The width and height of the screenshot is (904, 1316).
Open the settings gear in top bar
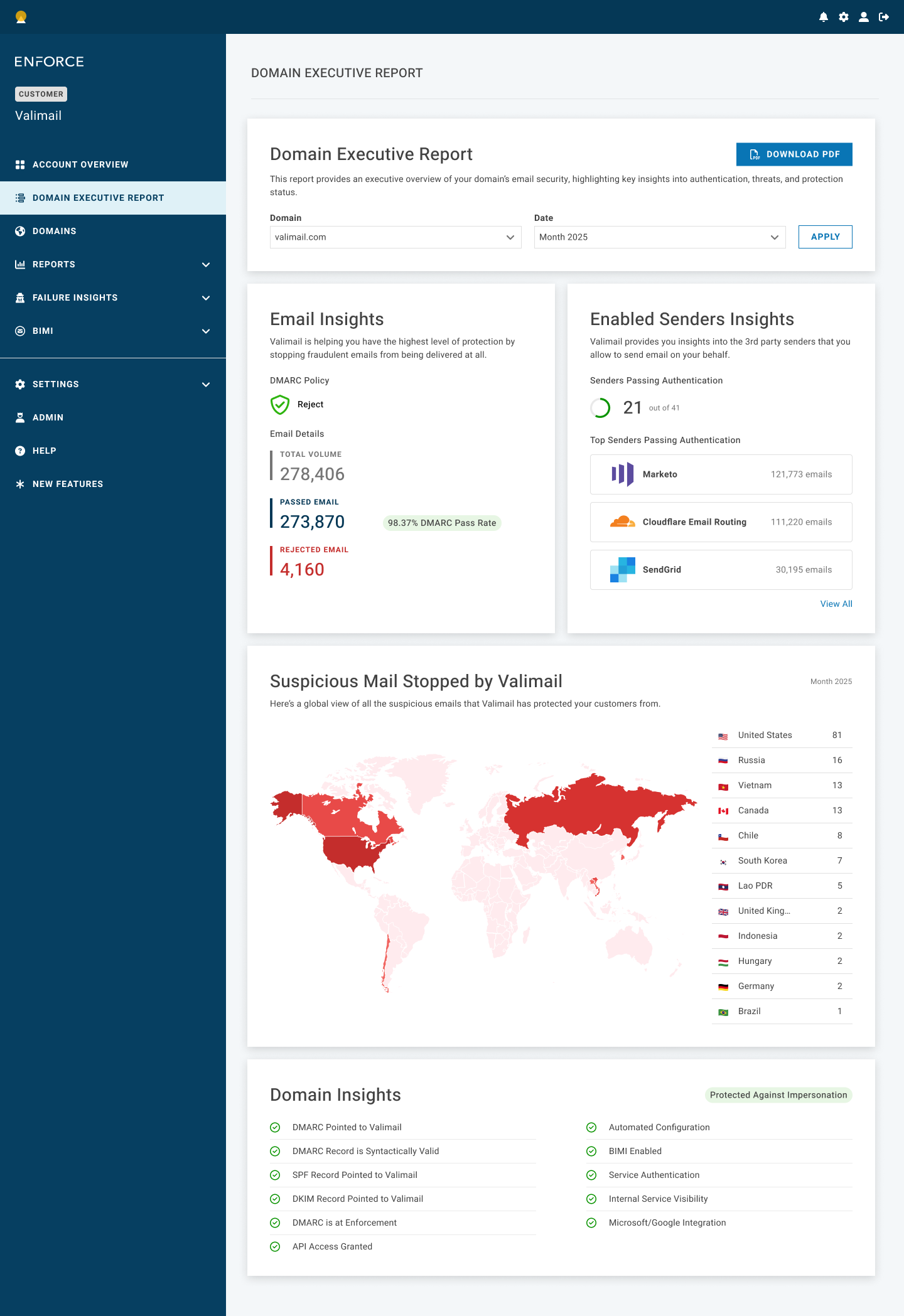844,17
